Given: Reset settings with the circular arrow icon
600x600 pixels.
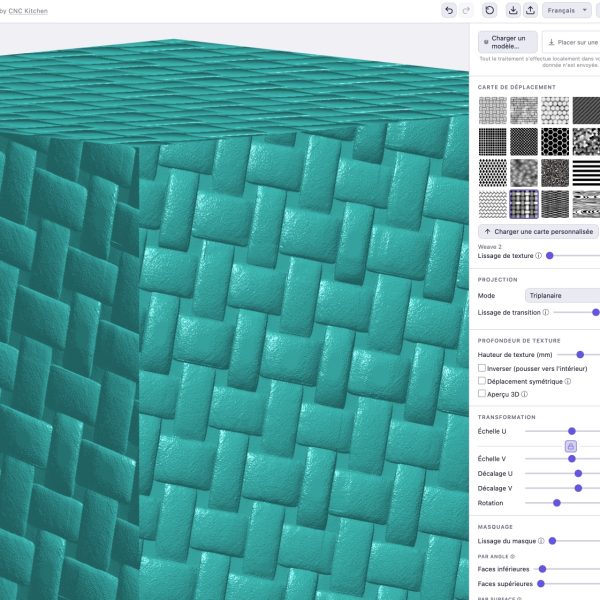Looking at the screenshot, I should pos(489,10).
